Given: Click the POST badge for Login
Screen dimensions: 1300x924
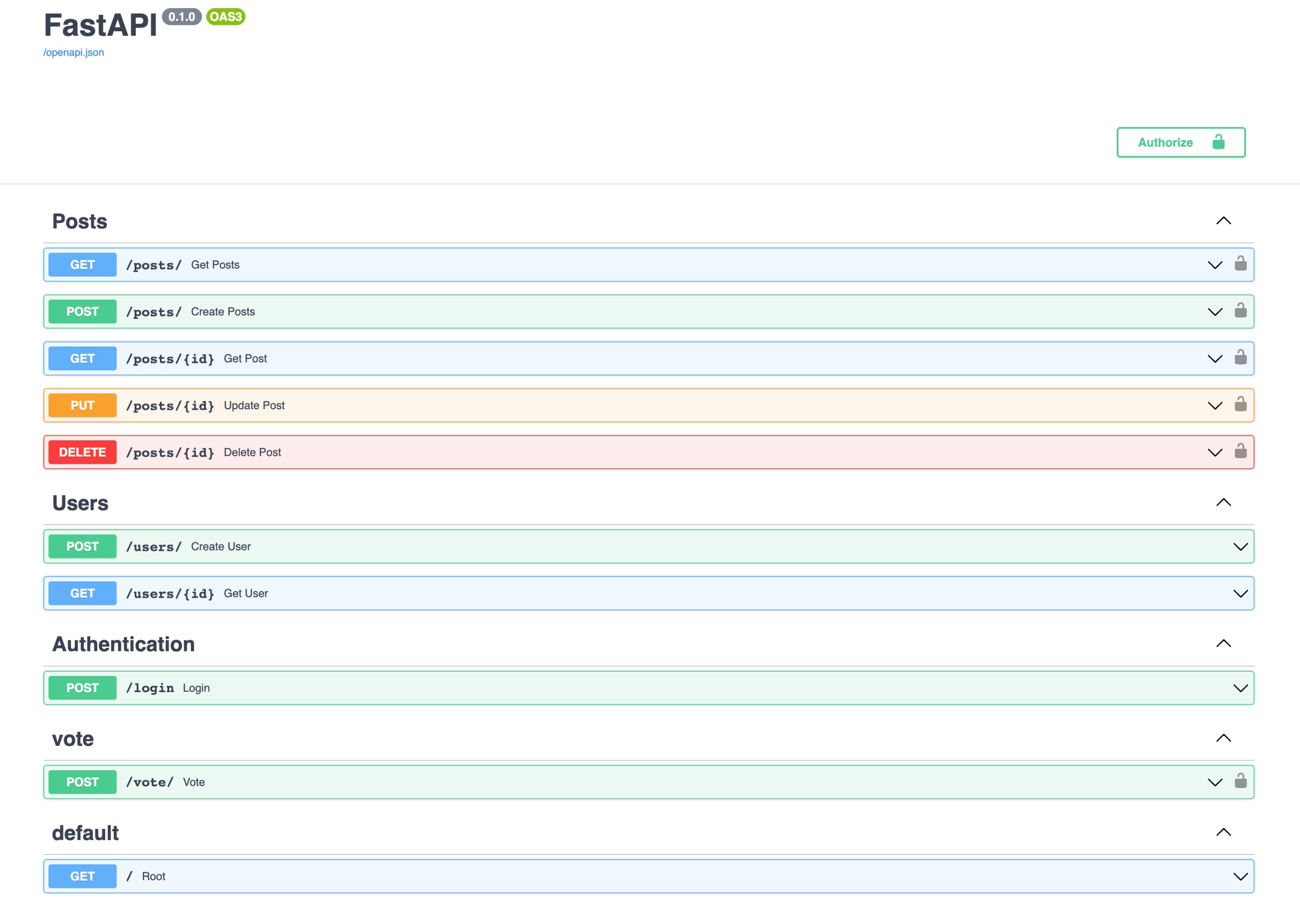Looking at the screenshot, I should pyautogui.click(x=83, y=688).
